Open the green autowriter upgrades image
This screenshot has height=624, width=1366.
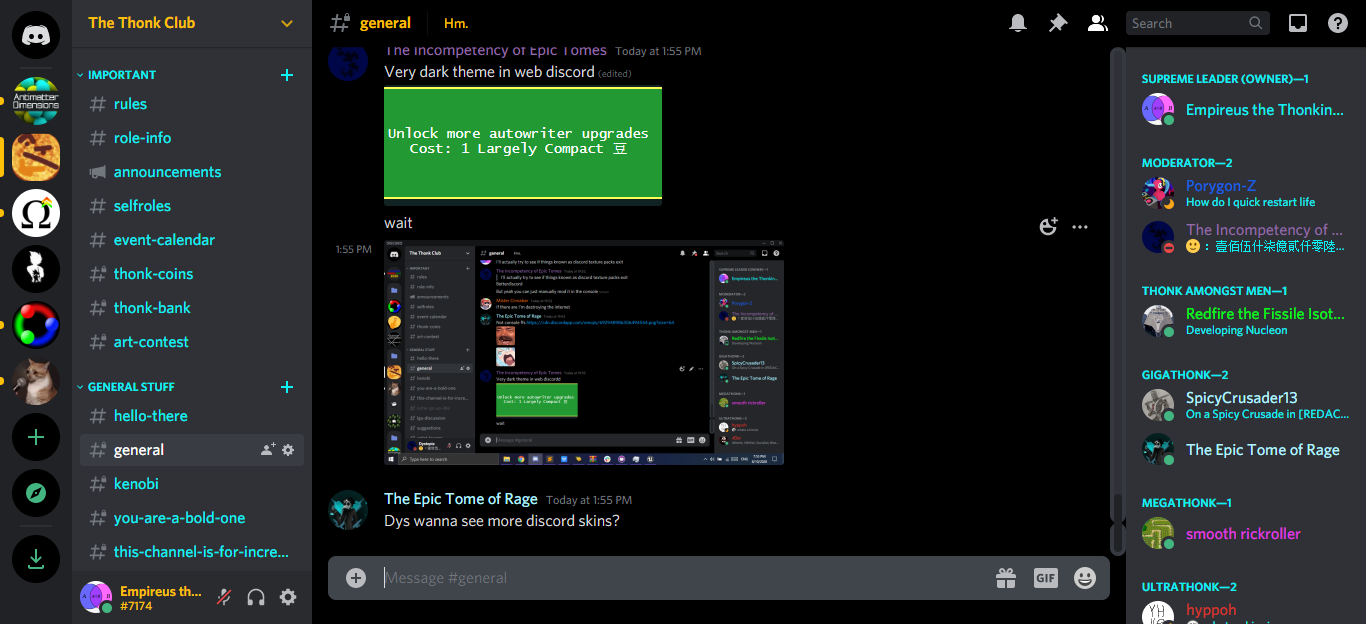523,145
